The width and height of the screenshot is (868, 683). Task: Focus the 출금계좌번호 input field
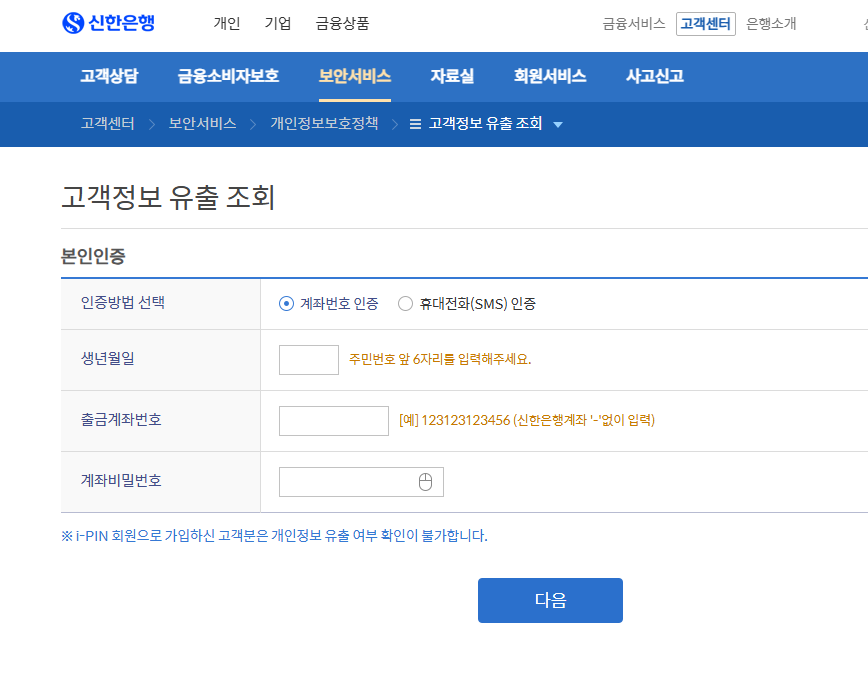[334, 421]
